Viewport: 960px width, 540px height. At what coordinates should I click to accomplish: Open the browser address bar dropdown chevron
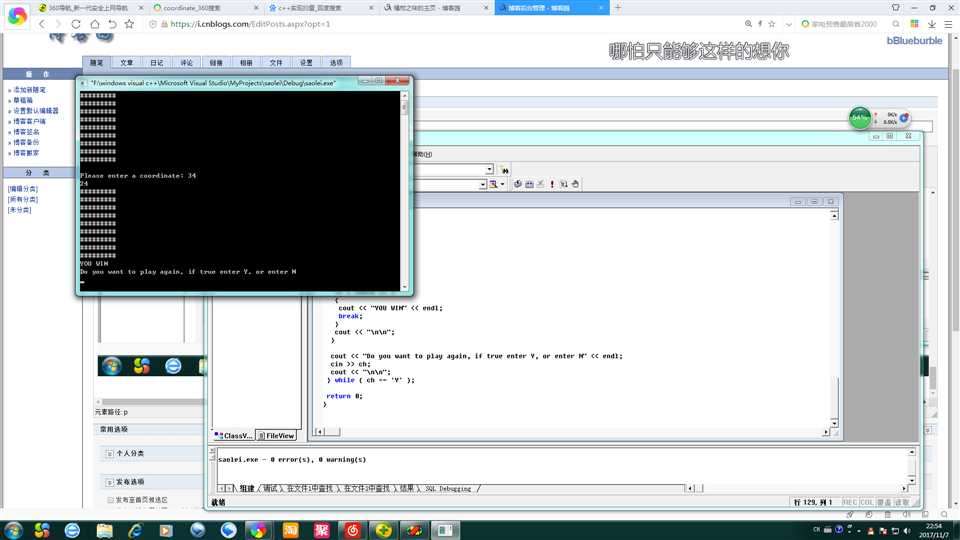tap(789, 24)
